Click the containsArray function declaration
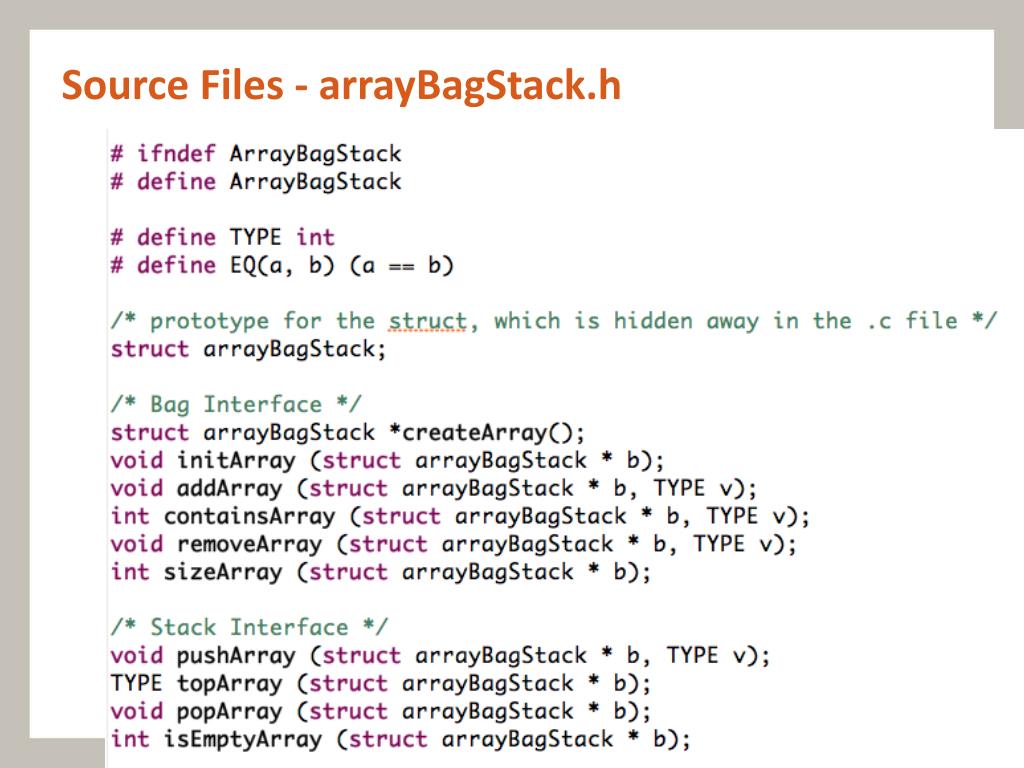Screen dimensions: 1024x768 (x=460, y=517)
